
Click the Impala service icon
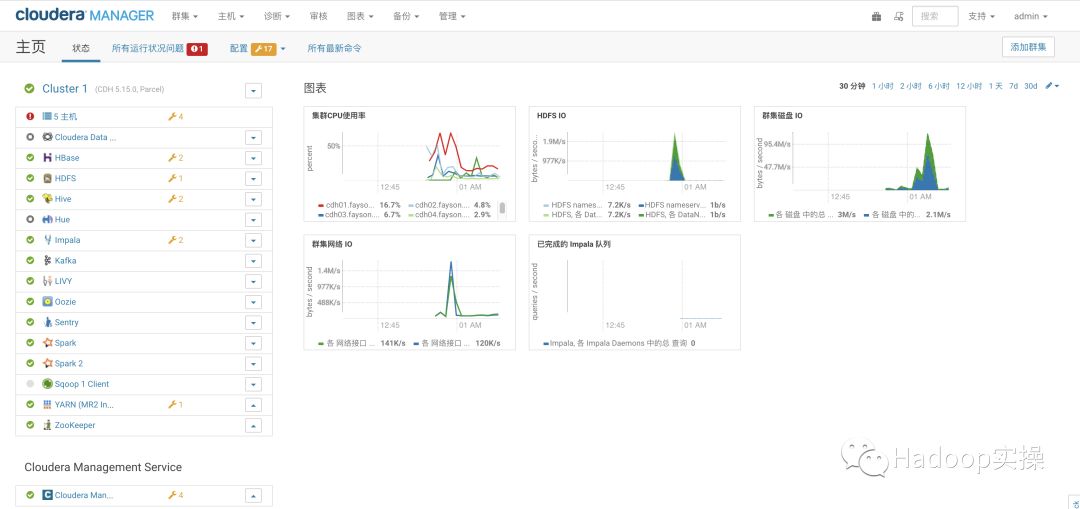[48, 240]
